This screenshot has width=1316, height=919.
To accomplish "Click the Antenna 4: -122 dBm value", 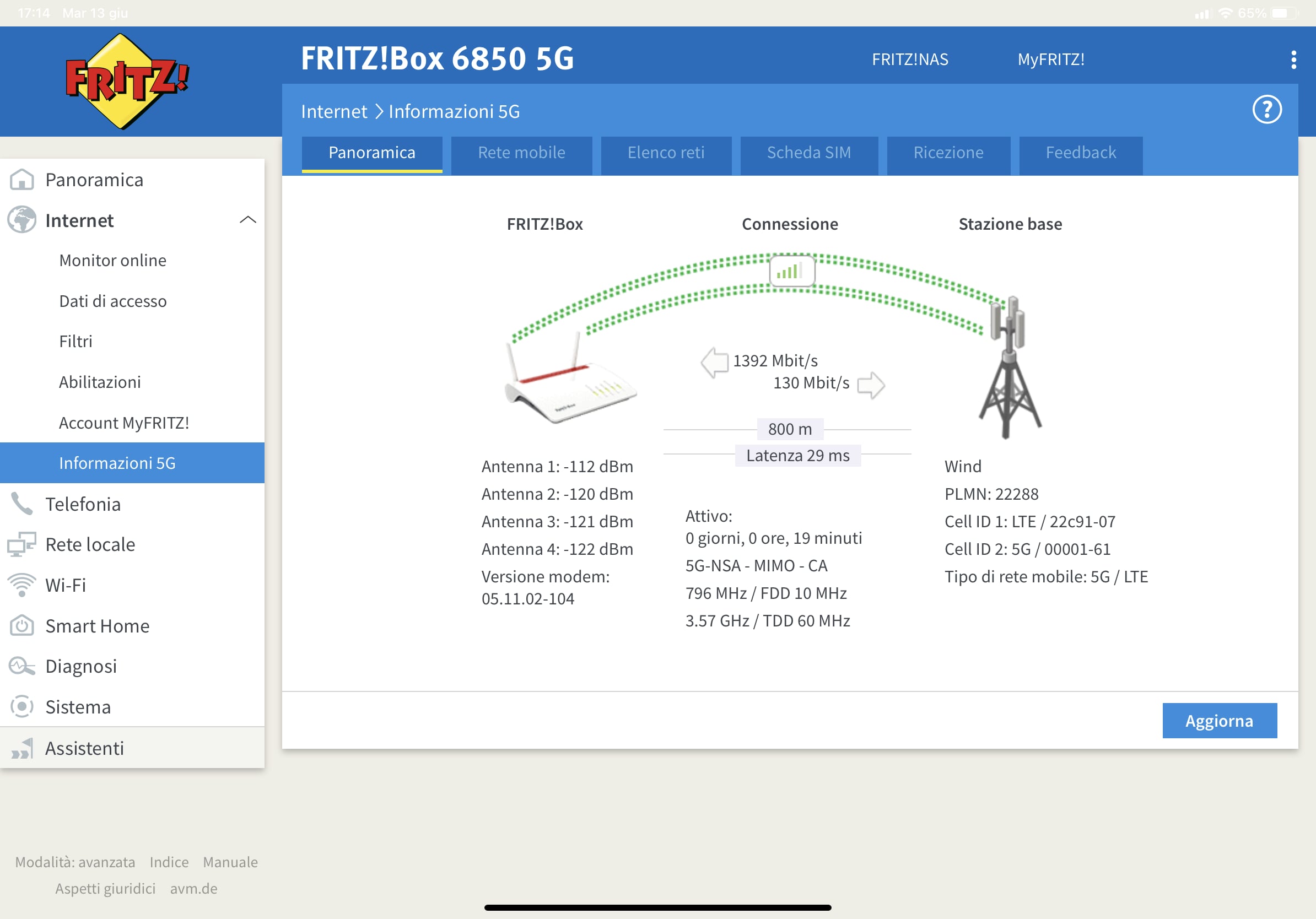I will [x=557, y=549].
